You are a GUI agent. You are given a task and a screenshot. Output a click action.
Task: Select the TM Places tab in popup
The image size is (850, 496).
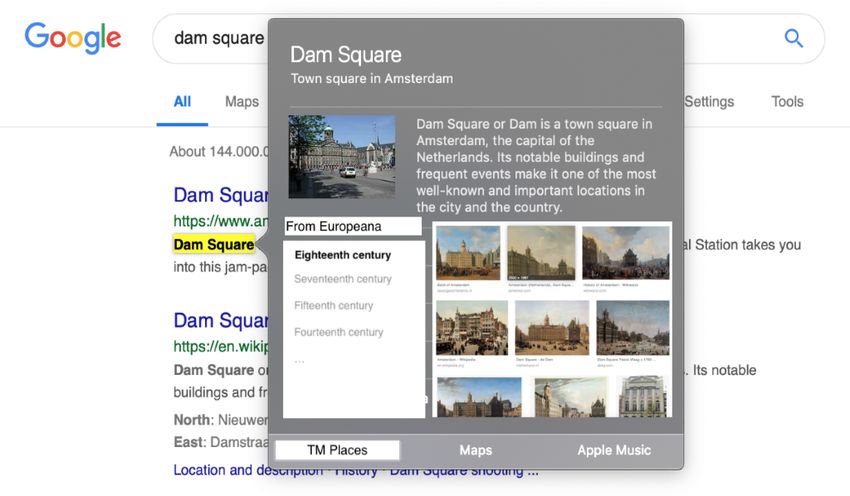click(337, 450)
